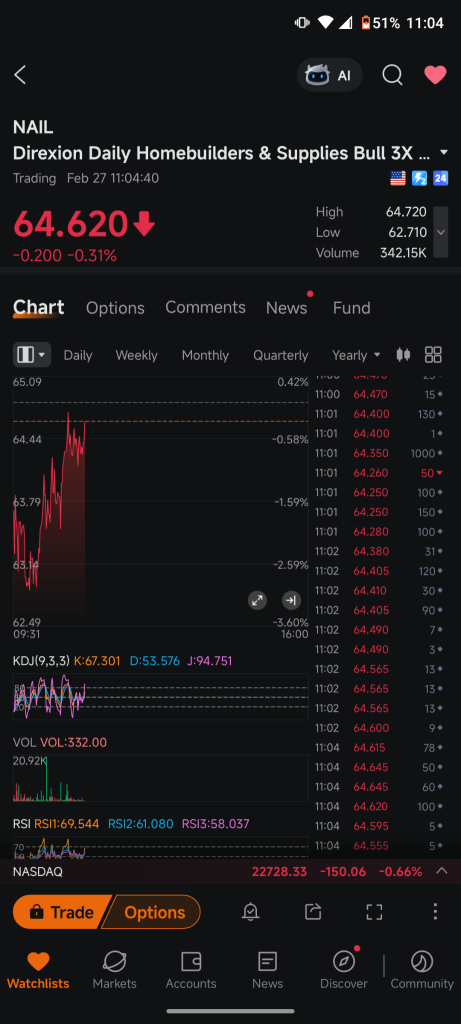Set a price alert with bell icon

(x=250, y=912)
